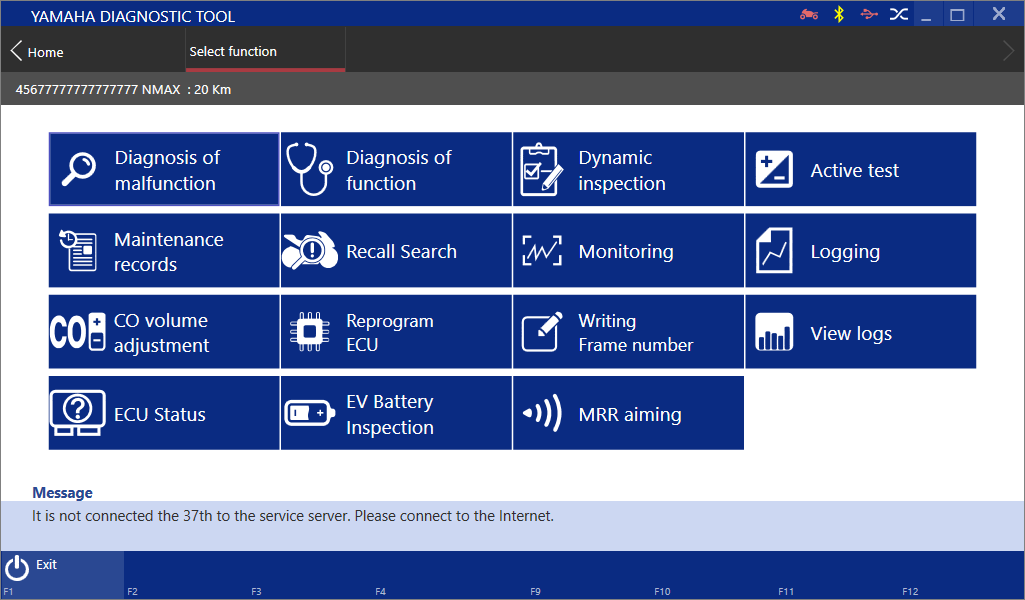
Task: Go back to Home
Action: 45,52
